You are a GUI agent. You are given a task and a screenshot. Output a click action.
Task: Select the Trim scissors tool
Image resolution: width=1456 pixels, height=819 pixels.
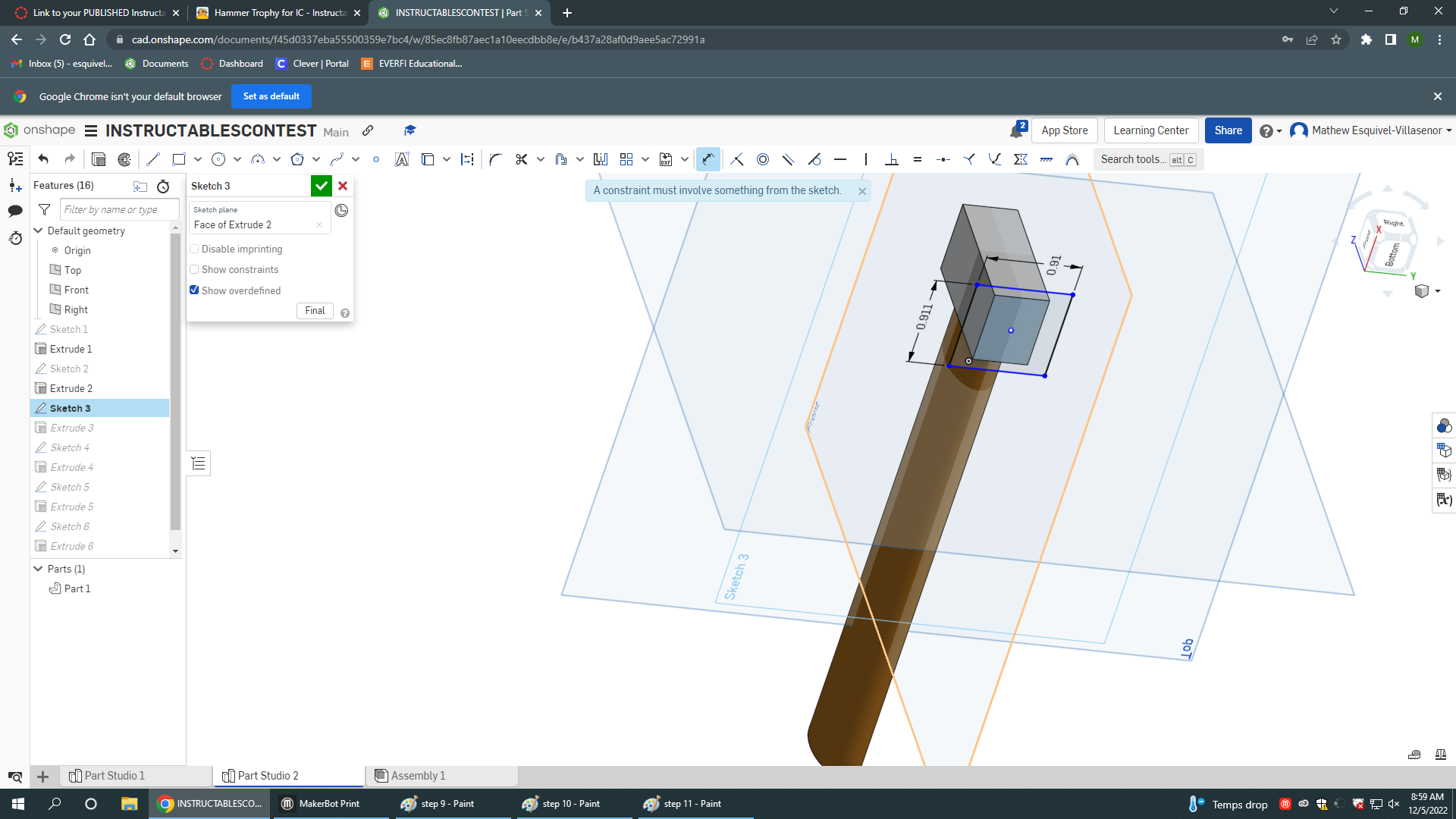pos(521,159)
